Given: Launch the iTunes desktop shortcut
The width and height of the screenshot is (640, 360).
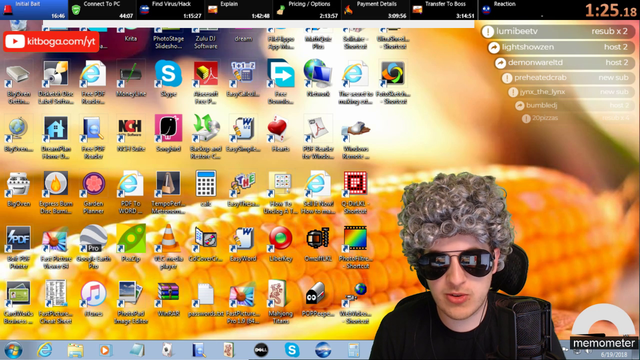Looking at the screenshot, I should 93,299.
